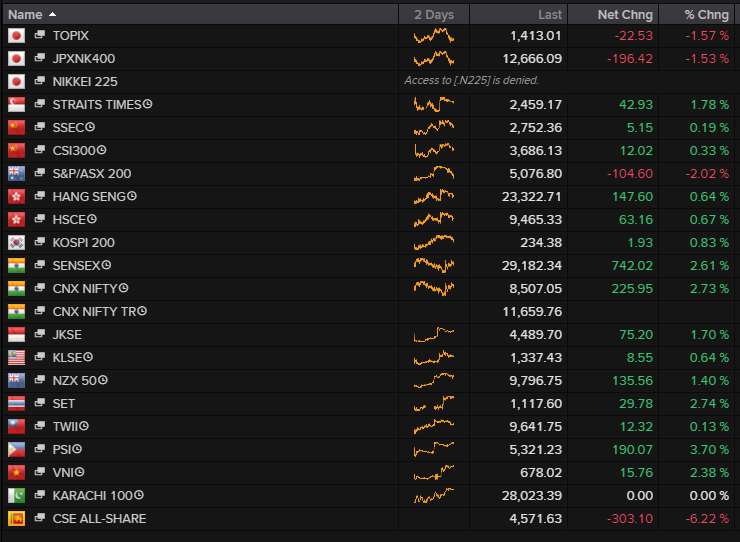Open the popup window icon beside CSI300
The height and width of the screenshot is (542, 740).
(40, 150)
